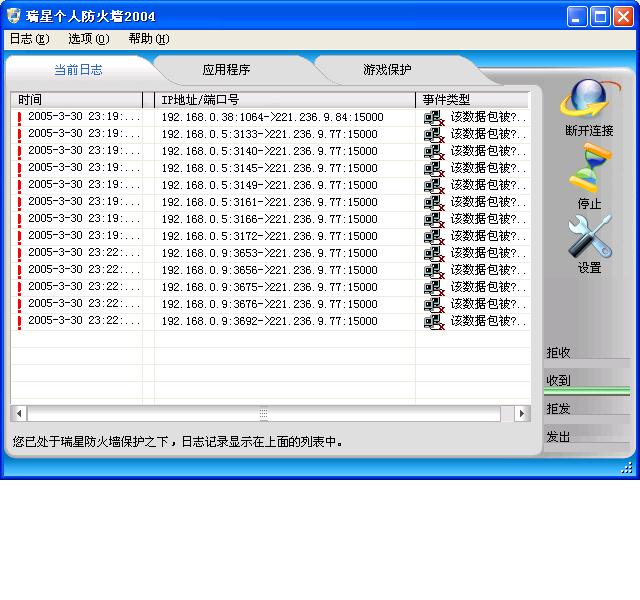The image size is (640, 600).
Task: Click blocked-packet icon in 192.168.0.5:3140 row
Action: [434, 152]
